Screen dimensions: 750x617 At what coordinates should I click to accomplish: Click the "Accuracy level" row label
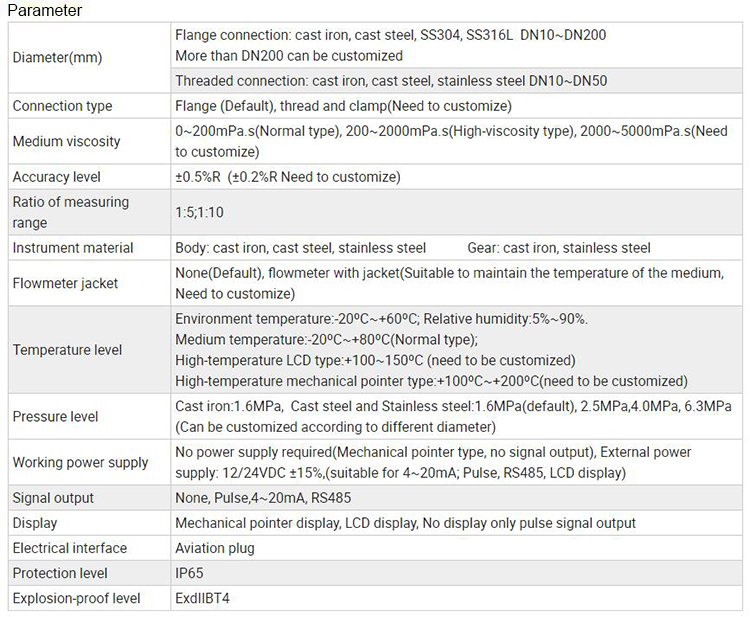tap(56, 177)
